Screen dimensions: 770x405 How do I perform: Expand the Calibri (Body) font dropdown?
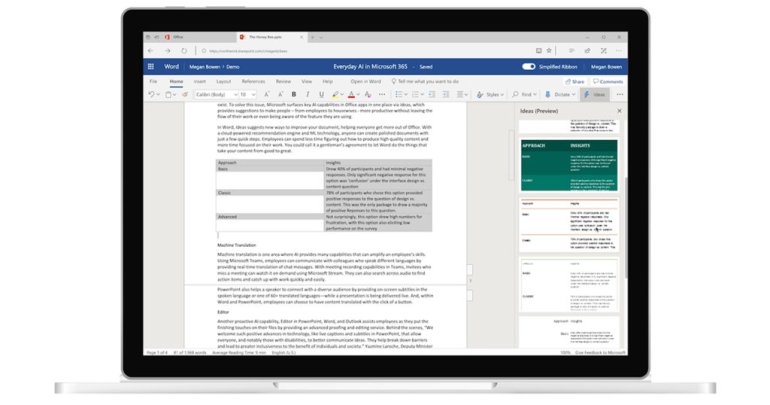point(216,94)
